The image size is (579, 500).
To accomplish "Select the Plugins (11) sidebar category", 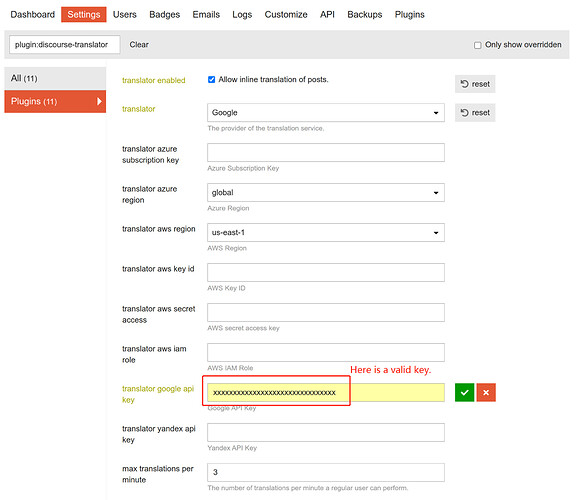I will pos(55,102).
